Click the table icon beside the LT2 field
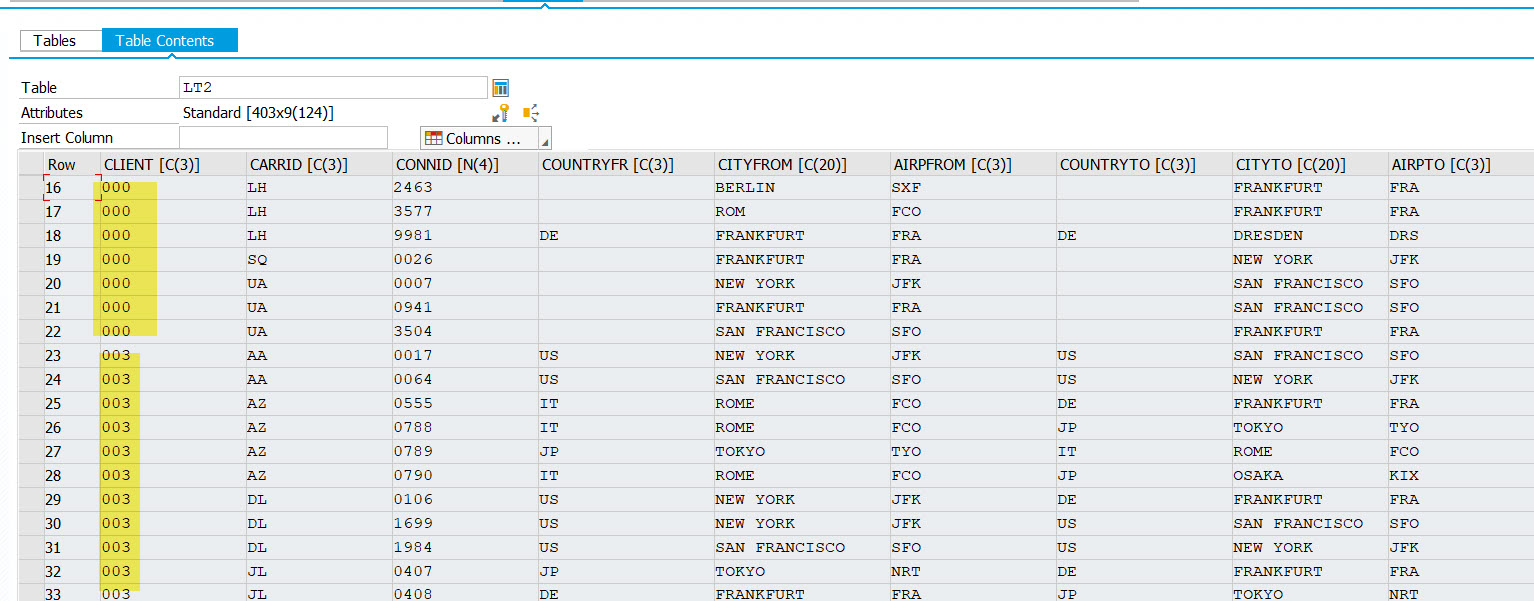This screenshot has width=1534, height=601. coord(501,88)
